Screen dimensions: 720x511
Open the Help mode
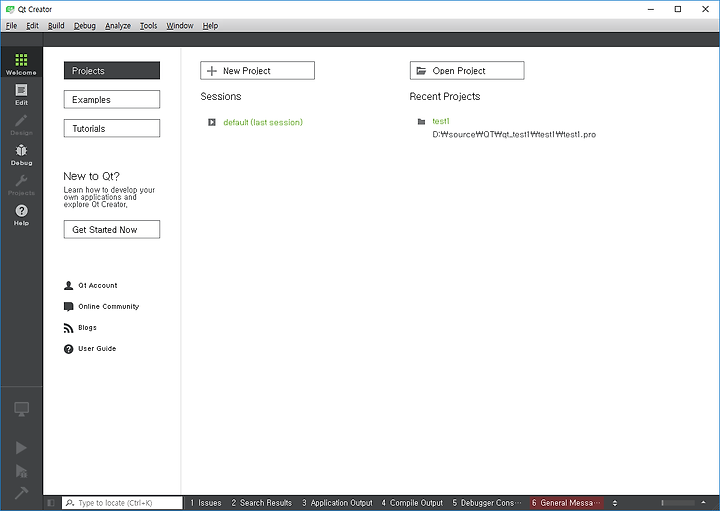coord(21,215)
